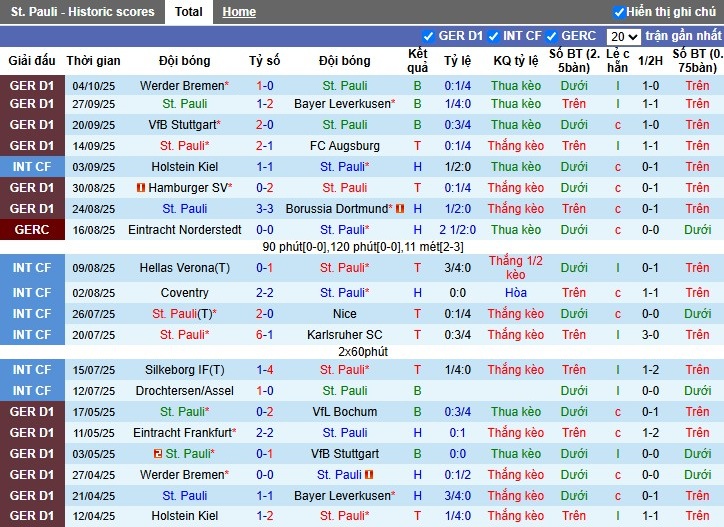Click the GERC league badge on 16/08/25 row
Image resolution: width=724 pixels, height=527 pixels.
point(32,229)
